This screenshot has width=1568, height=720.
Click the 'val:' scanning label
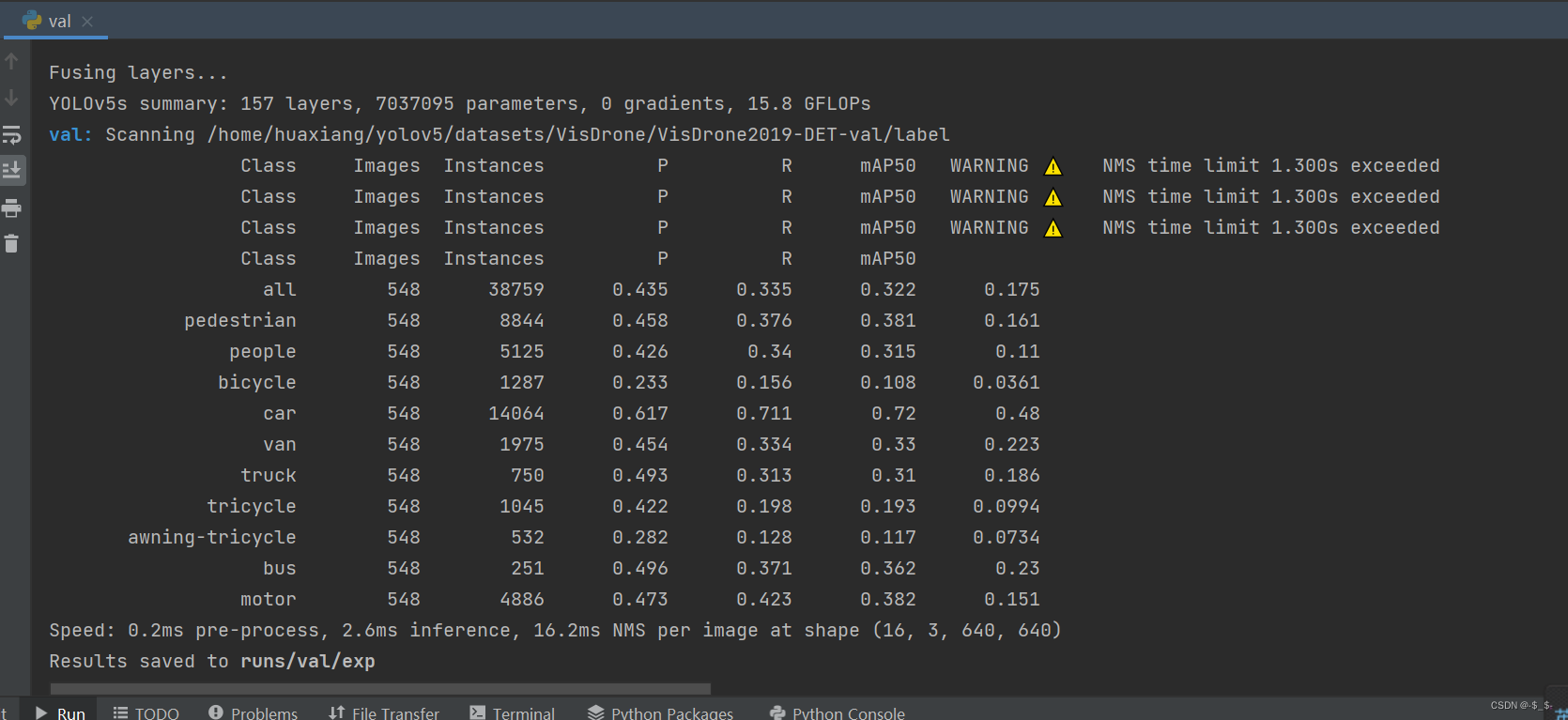(x=70, y=134)
